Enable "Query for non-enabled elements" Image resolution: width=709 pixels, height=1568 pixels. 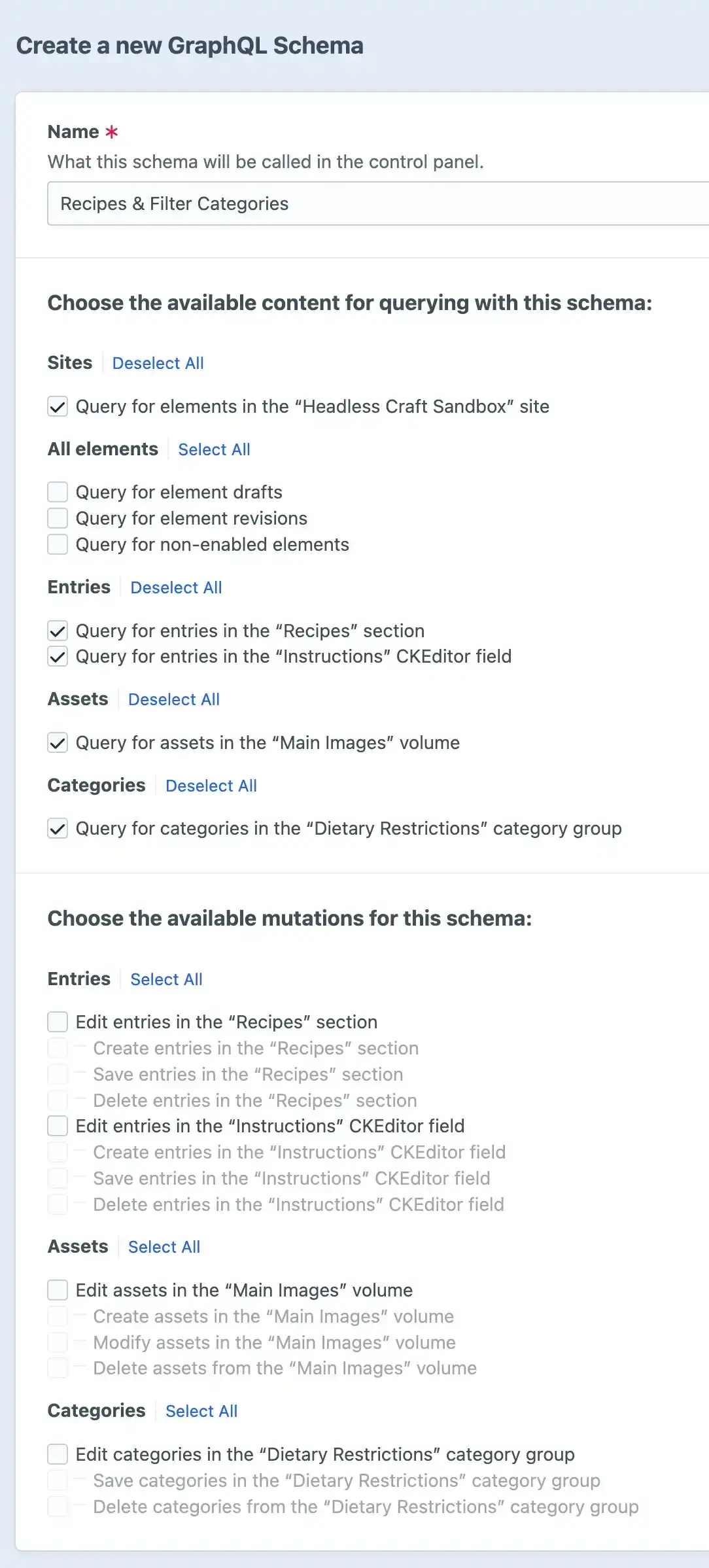pyautogui.click(x=58, y=544)
